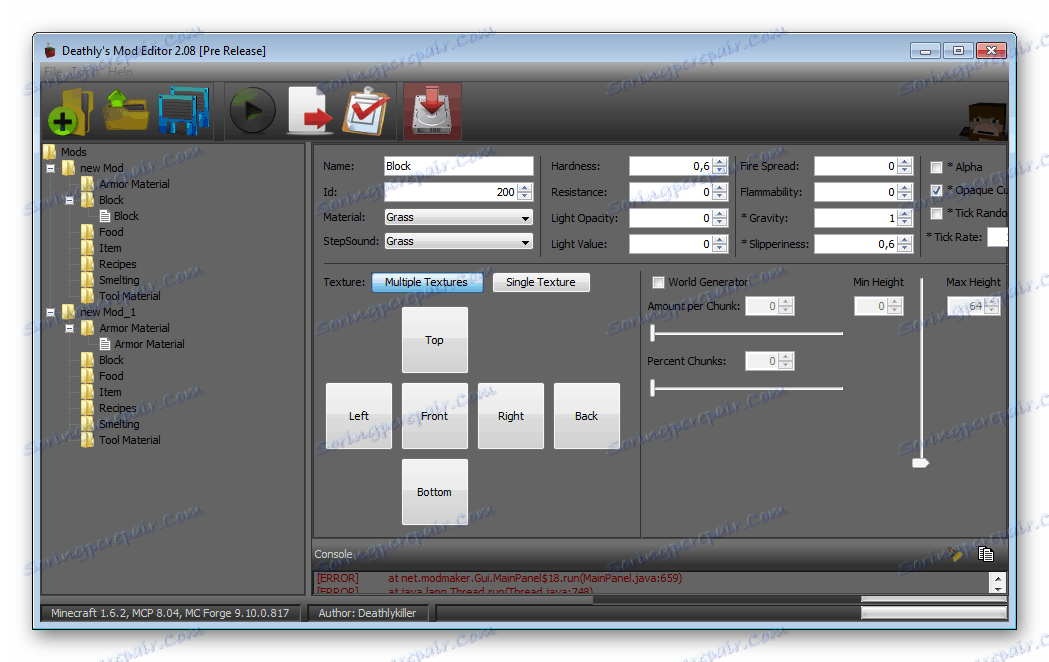1049x662 pixels.
Task: Click the console scrollbar down arrow
Action: (x=997, y=588)
